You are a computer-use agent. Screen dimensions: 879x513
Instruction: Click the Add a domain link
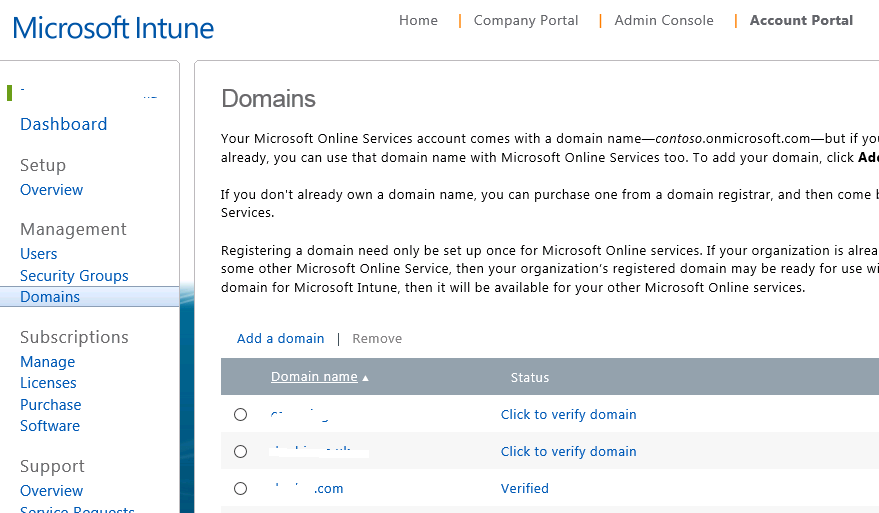click(280, 338)
